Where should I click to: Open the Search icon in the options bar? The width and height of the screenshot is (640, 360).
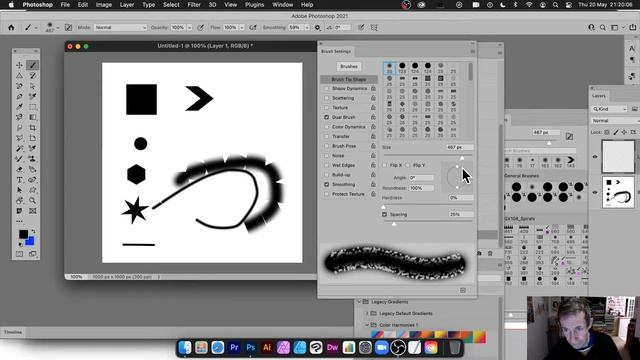coord(603,27)
